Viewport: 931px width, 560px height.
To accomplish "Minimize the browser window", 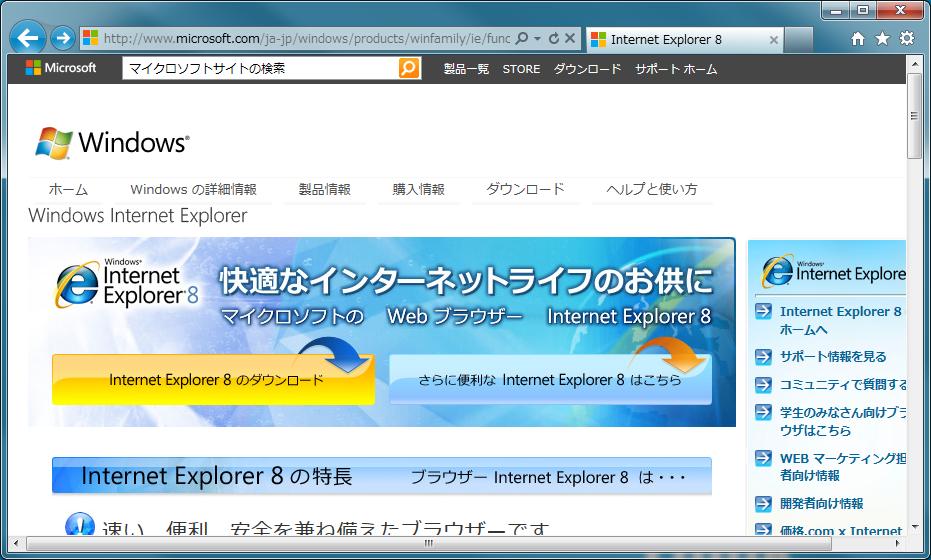I will click(x=837, y=10).
